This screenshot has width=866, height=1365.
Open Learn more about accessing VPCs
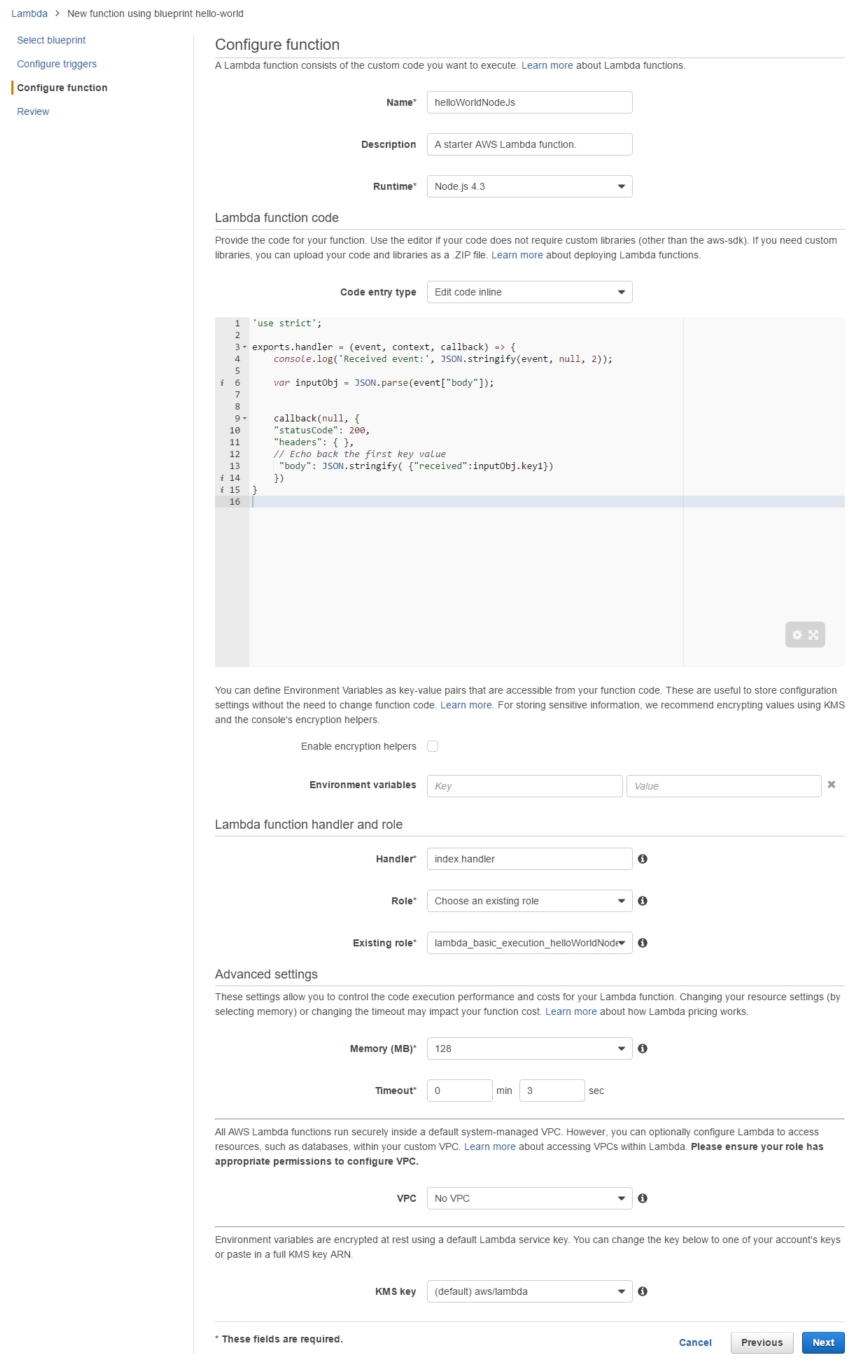(489, 1146)
